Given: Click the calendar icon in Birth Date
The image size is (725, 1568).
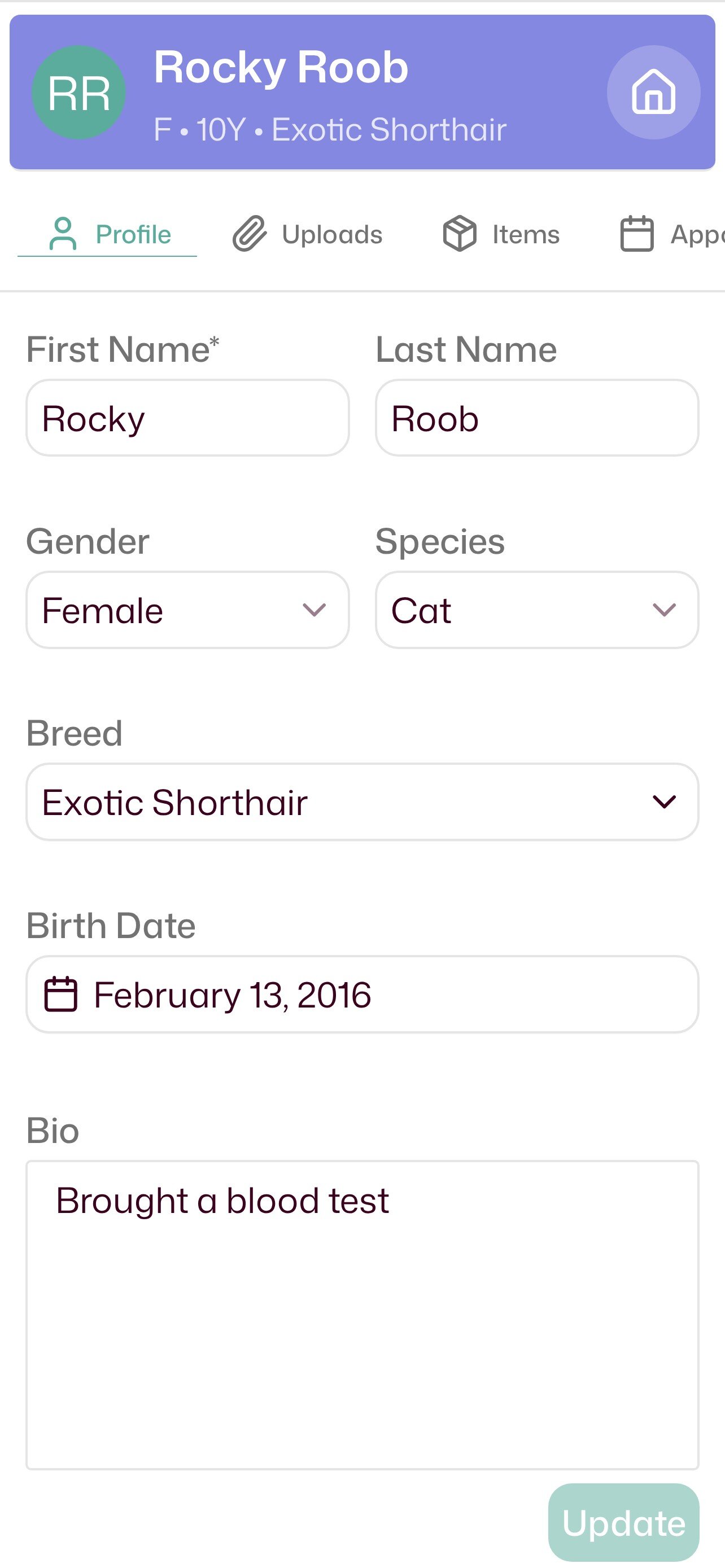Looking at the screenshot, I should [x=61, y=995].
